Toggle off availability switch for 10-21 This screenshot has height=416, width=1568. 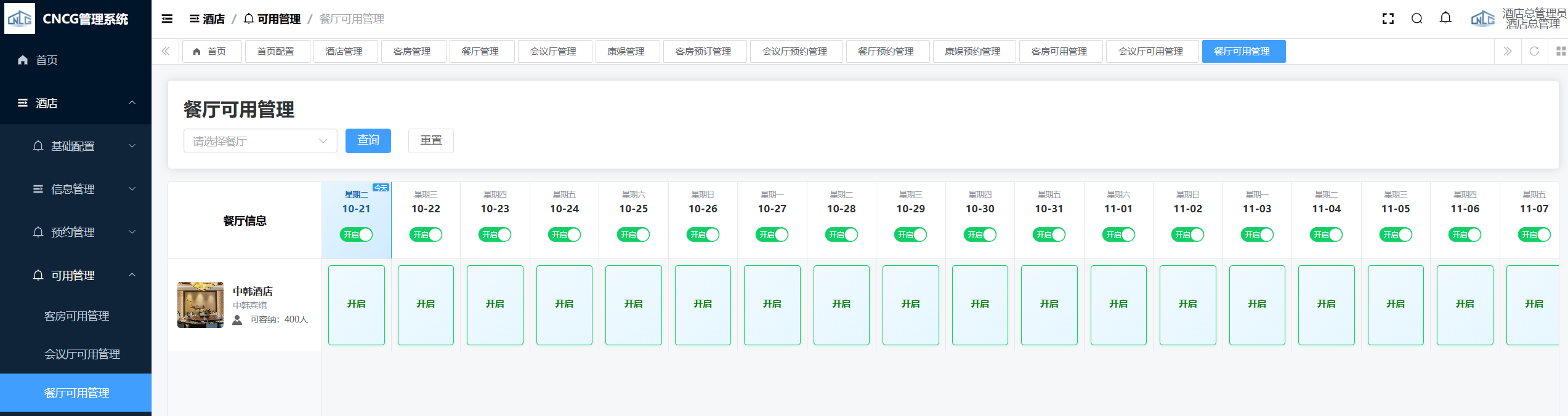click(x=357, y=234)
